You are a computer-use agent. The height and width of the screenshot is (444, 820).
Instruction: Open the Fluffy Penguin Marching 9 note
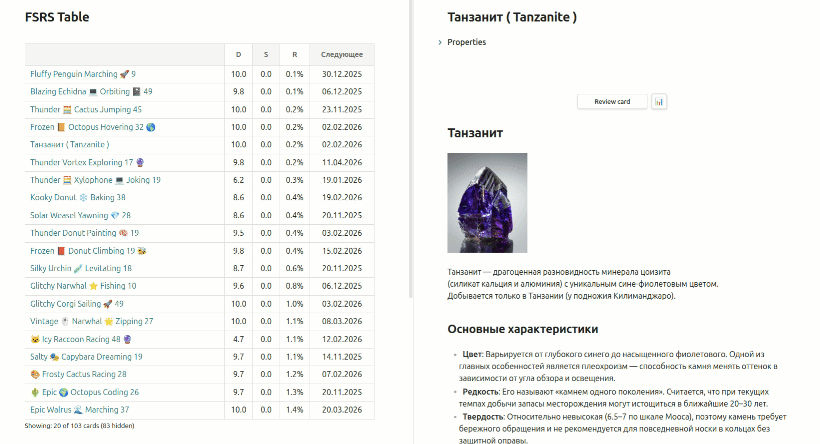coord(83,74)
